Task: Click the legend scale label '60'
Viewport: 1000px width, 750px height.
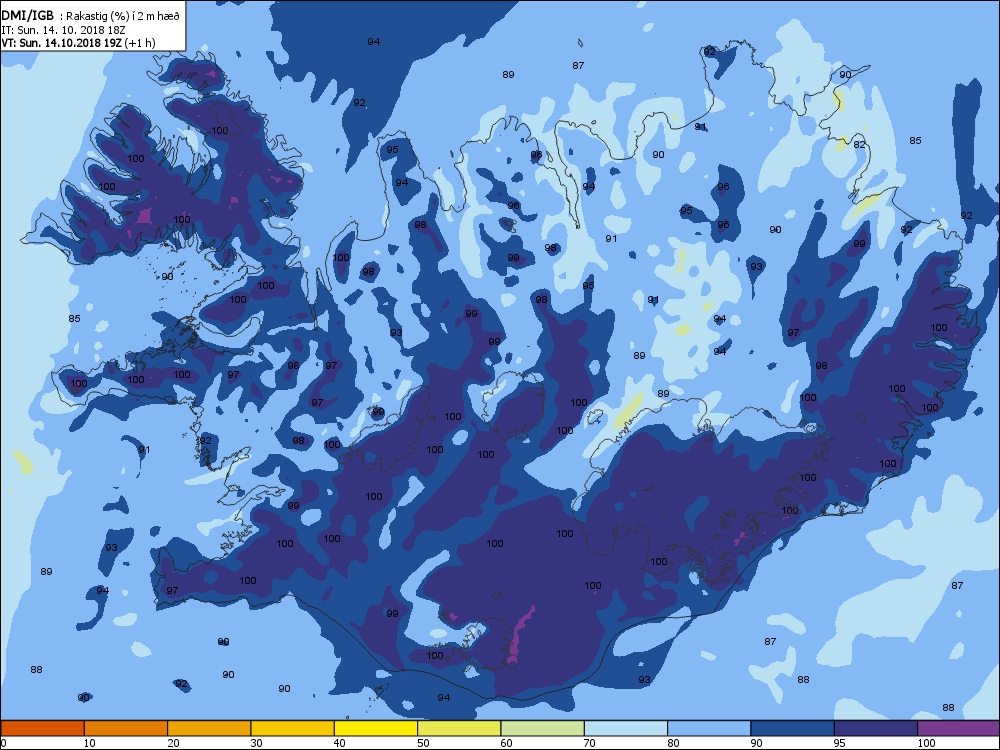Action: point(506,743)
